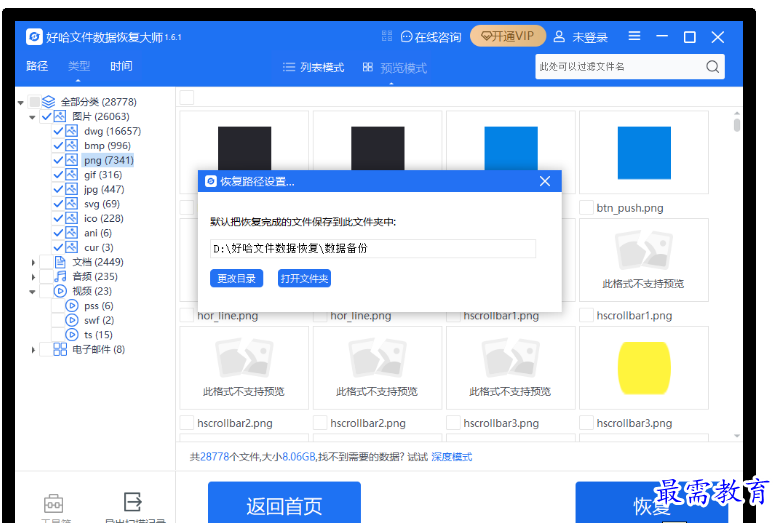778x523 pixels.
Task: Click the recovery path text field
Action: pyautogui.click(x=373, y=249)
